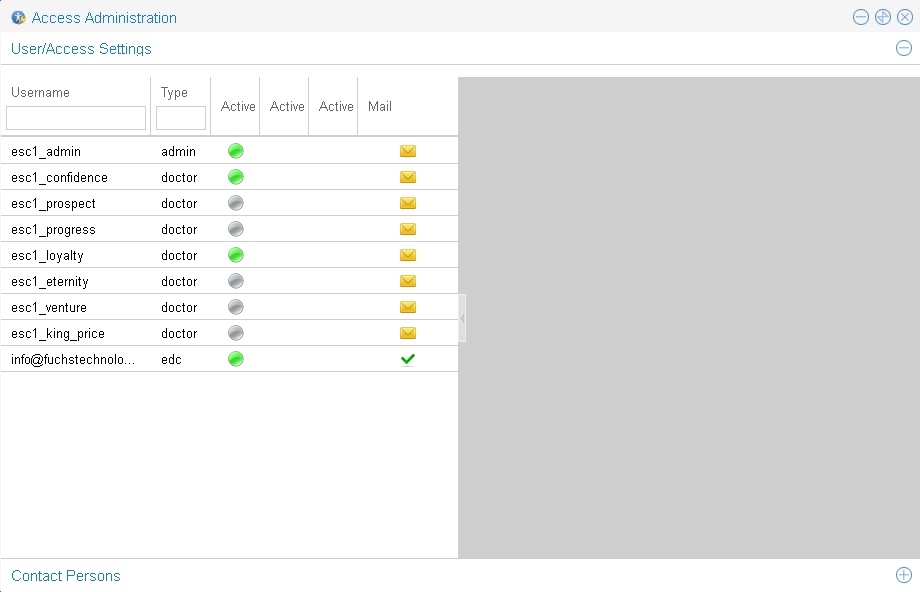This screenshot has height=592, width=920.
Task: Collapse the side panel using splitter arrow
Action: (x=462, y=318)
